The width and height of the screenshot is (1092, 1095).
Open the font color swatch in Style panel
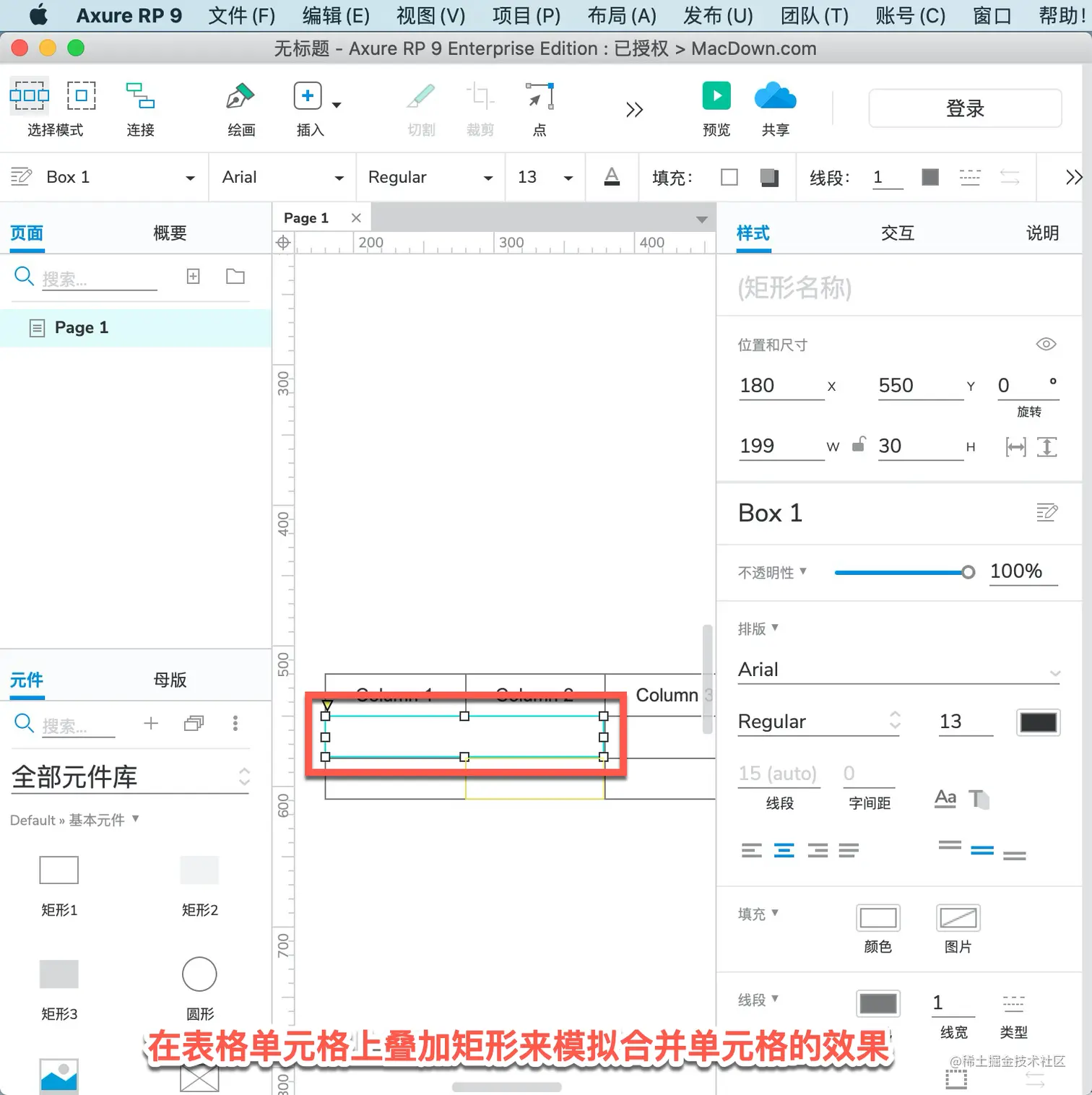tap(1038, 722)
